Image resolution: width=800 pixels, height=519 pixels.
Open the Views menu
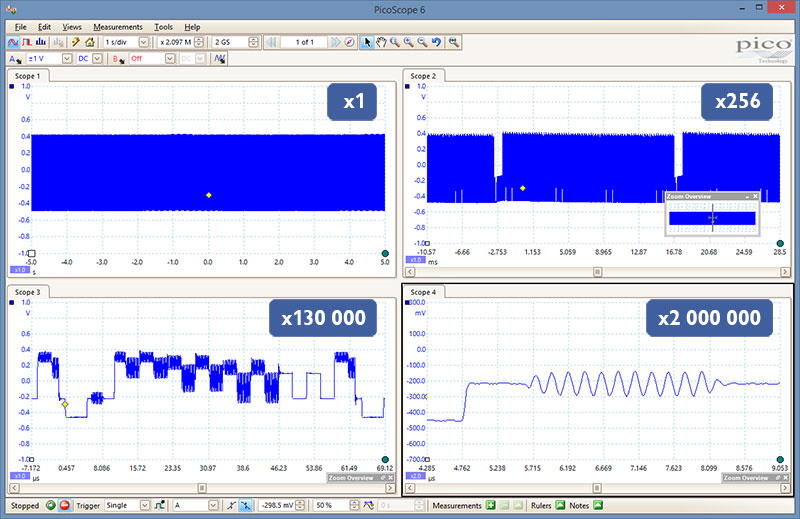72,26
